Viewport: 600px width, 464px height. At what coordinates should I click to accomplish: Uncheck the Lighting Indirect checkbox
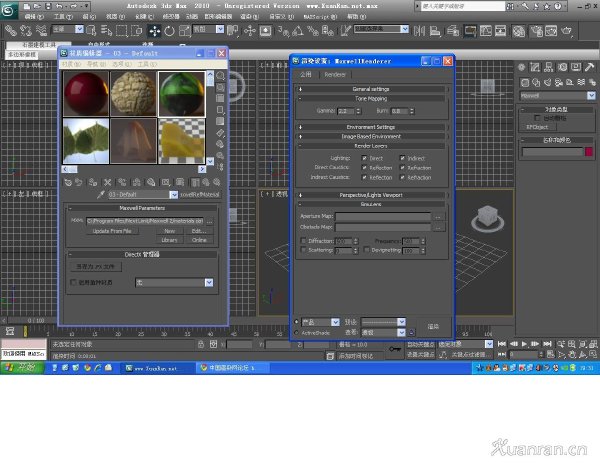[x=402, y=158]
